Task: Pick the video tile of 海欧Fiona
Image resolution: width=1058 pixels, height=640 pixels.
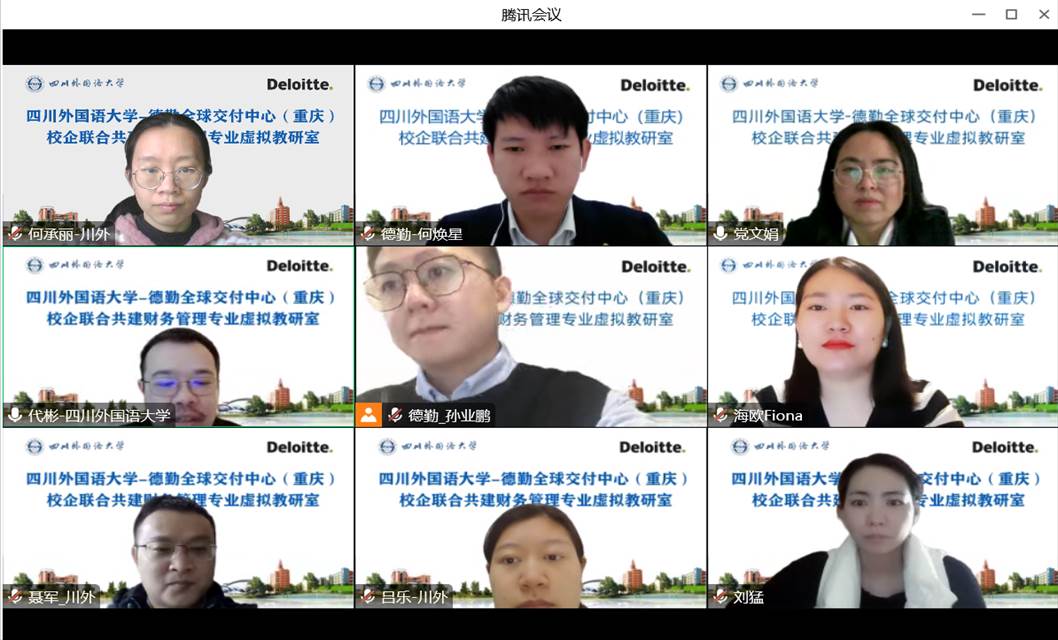Action: (x=883, y=337)
